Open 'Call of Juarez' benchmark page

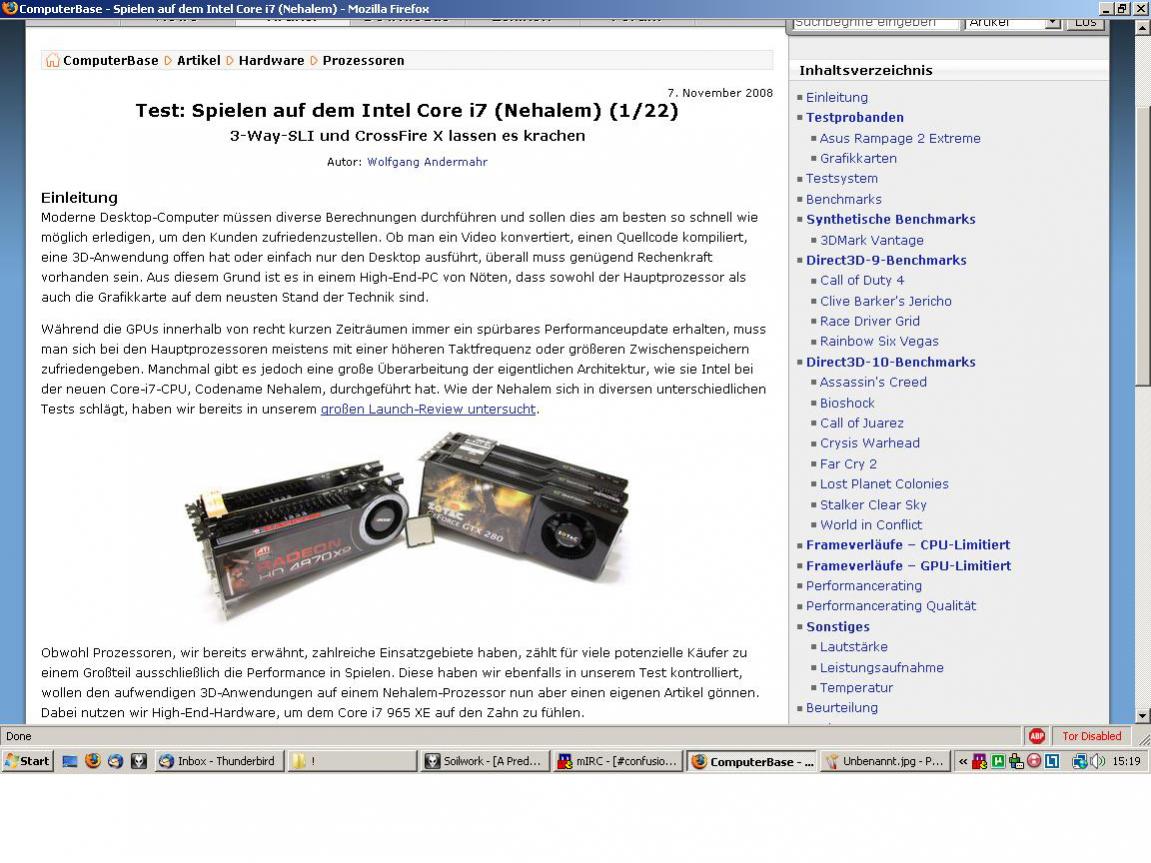click(x=862, y=423)
